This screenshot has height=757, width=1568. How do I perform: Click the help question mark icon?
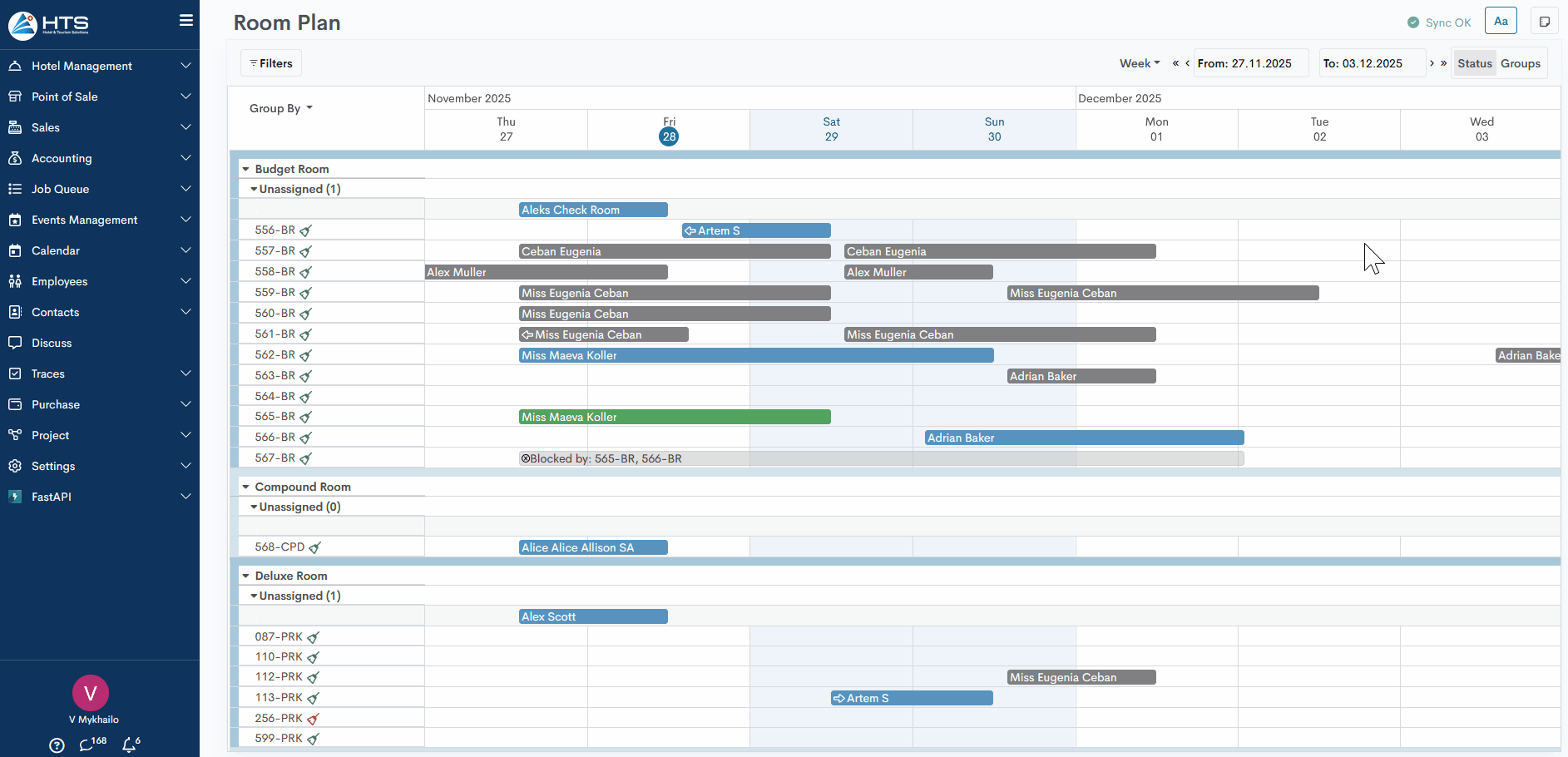(57, 745)
